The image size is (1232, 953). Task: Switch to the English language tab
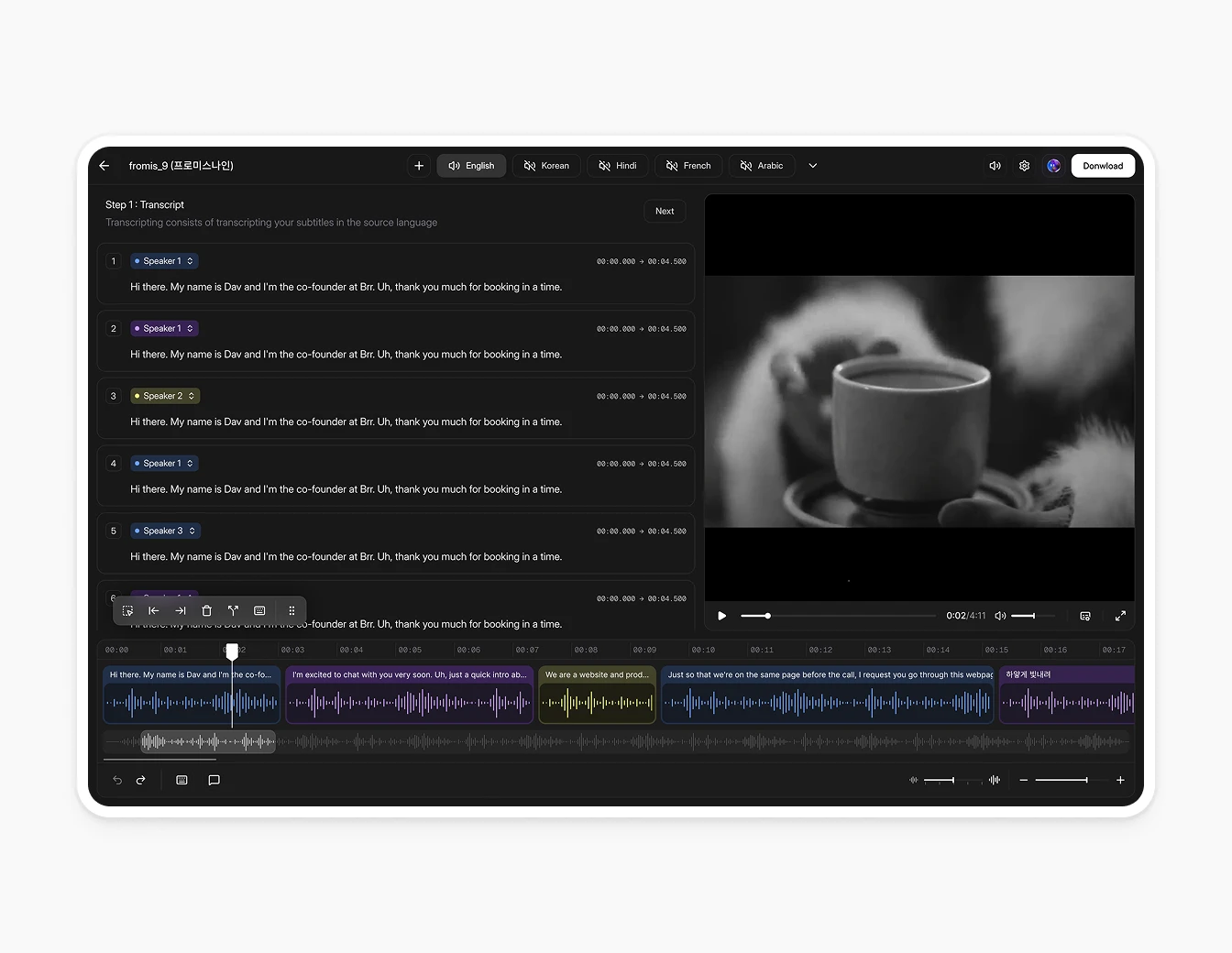tap(471, 165)
